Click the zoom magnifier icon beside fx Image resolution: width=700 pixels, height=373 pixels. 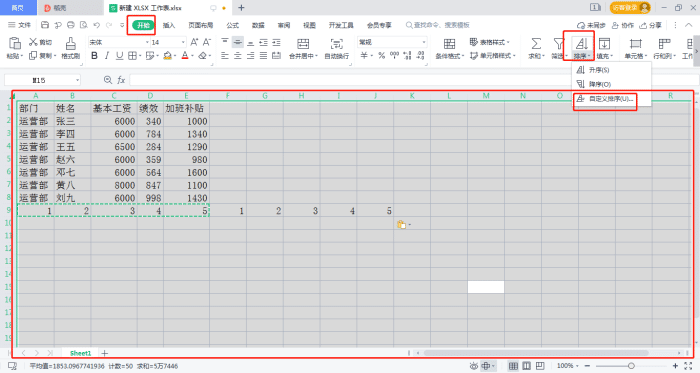pyautogui.click(x=108, y=80)
